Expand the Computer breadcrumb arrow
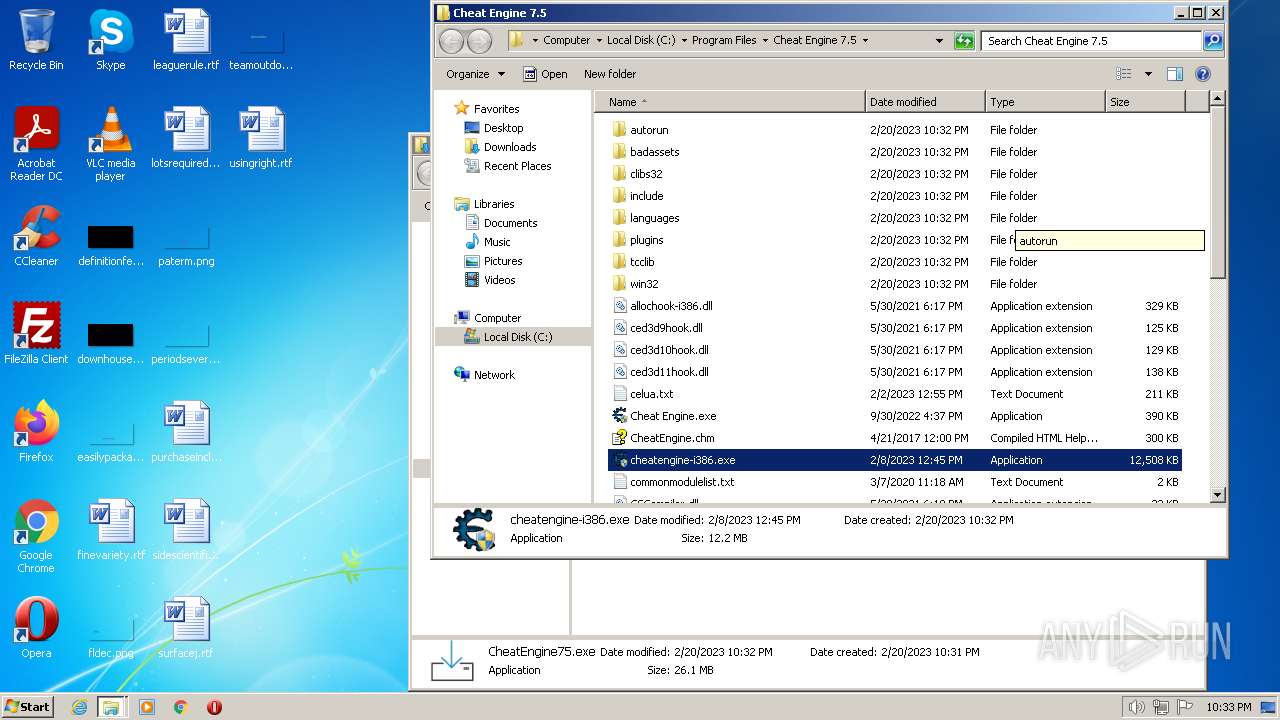 [x=598, y=41]
